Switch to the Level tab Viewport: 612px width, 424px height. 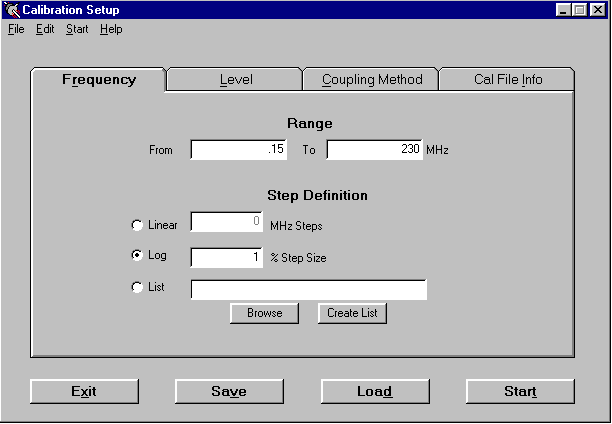pos(235,80)
